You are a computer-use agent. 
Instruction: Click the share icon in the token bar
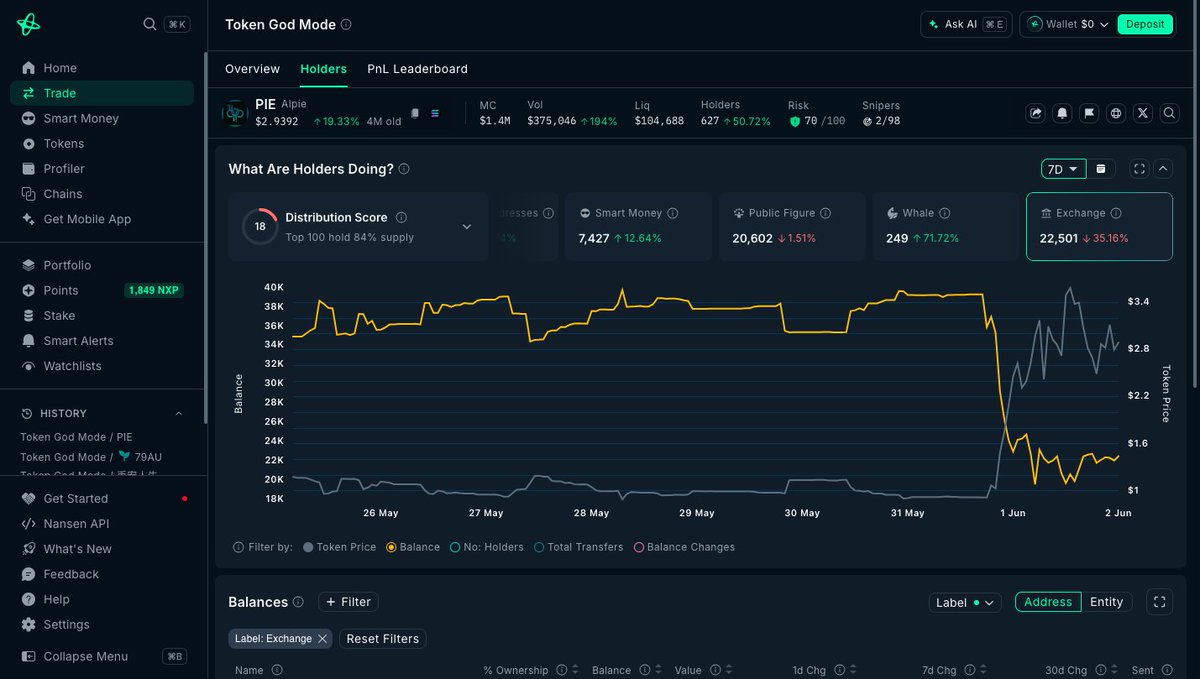[1036, 113]
